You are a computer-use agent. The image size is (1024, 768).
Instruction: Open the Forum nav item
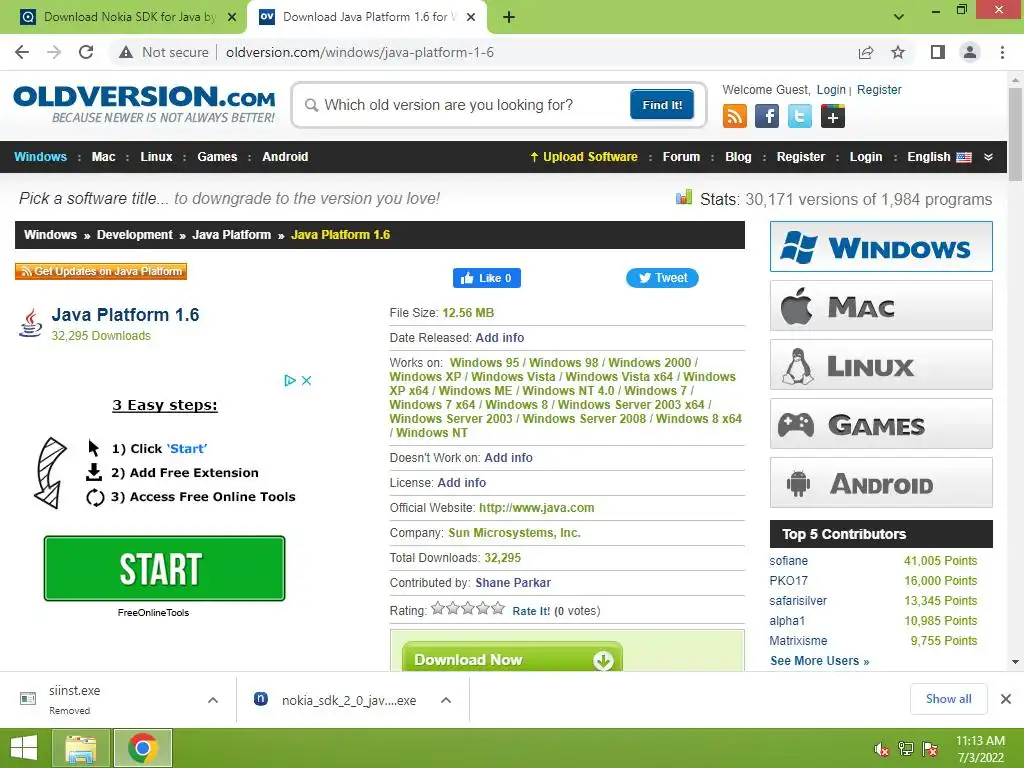click(681, 157)
